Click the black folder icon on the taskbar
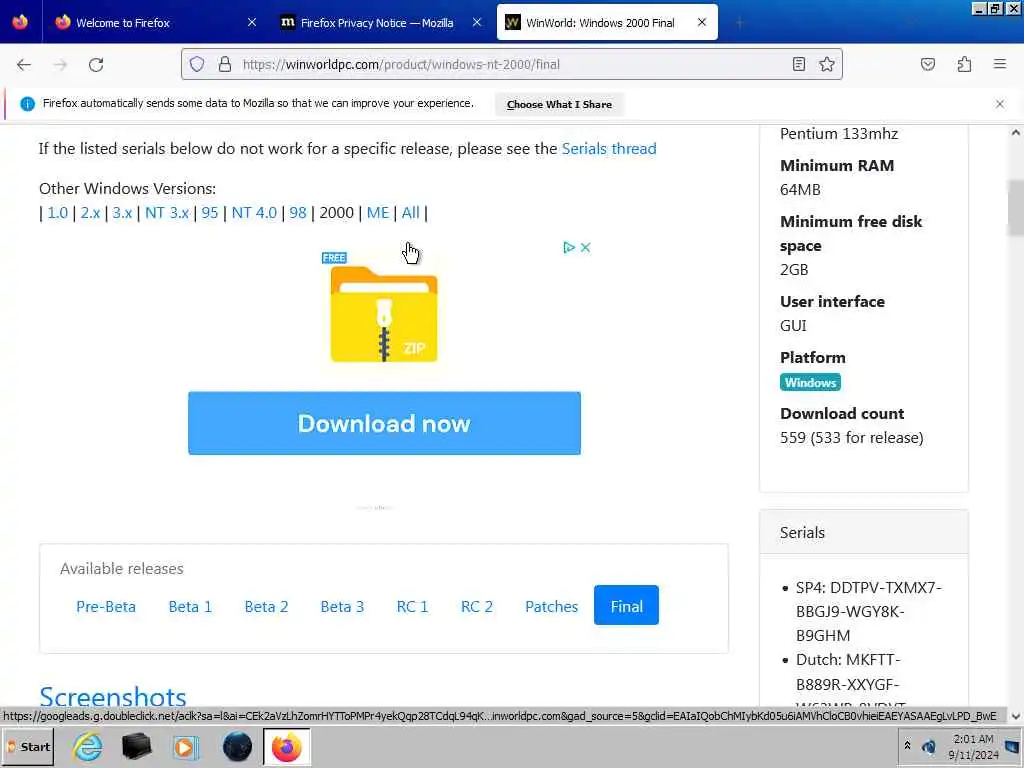1024x768 pixels. [136, 746]
